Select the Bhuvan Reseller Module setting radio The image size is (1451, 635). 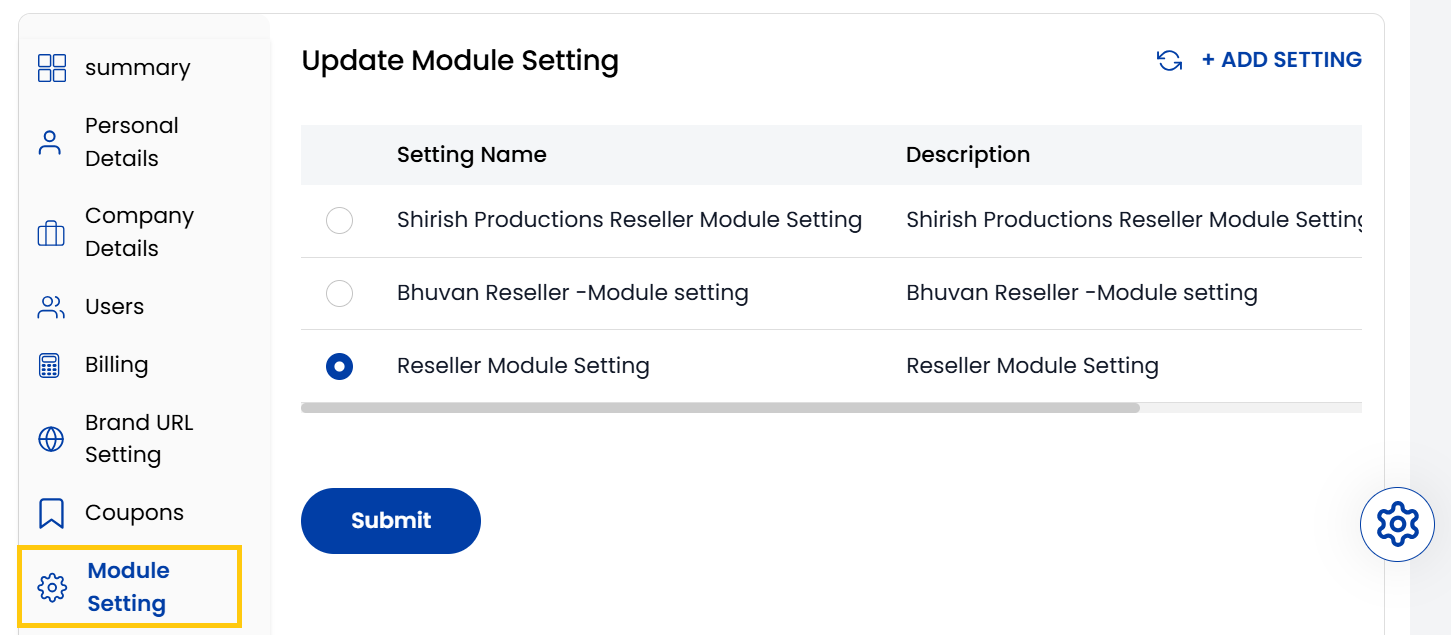(339, 293)
